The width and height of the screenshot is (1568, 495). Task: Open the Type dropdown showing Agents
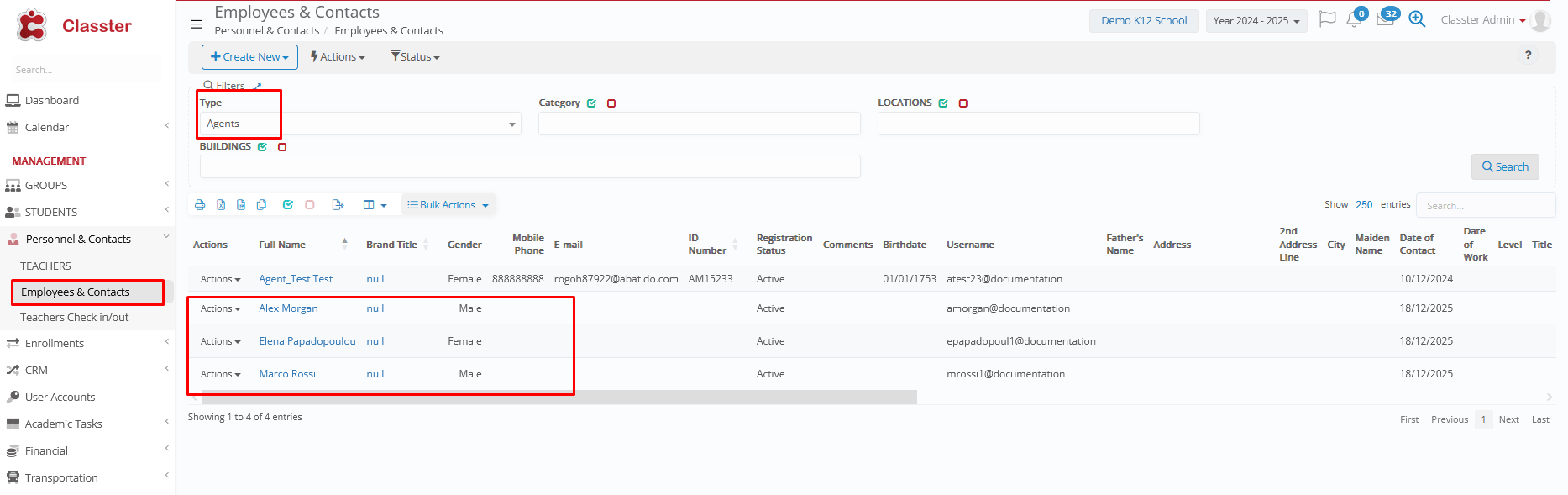tap(359, 124)
